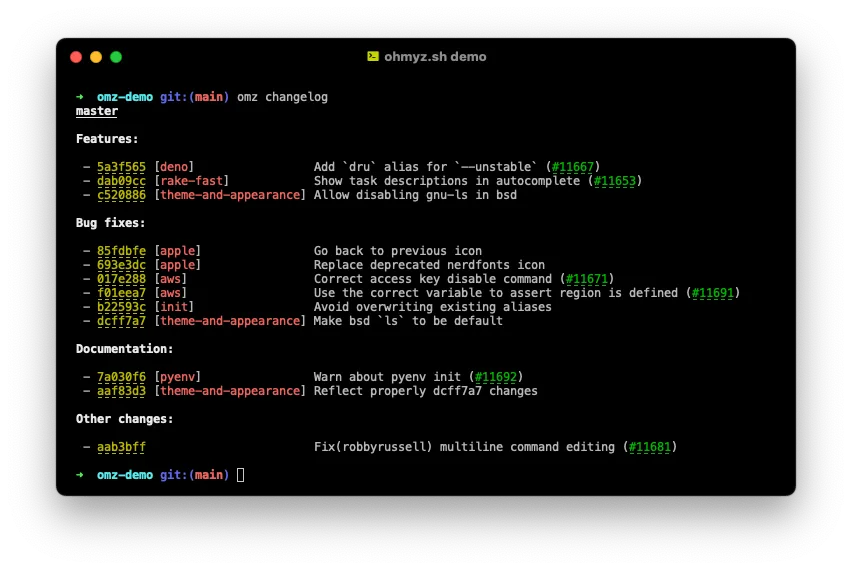Screen dimensions: 852x570
Task: Open commit hash 5a3f565
Action: [121, 167]
